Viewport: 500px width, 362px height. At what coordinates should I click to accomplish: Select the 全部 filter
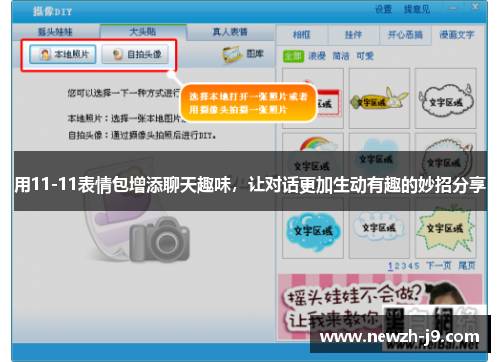pyautogui.click(x=293, y=56)
